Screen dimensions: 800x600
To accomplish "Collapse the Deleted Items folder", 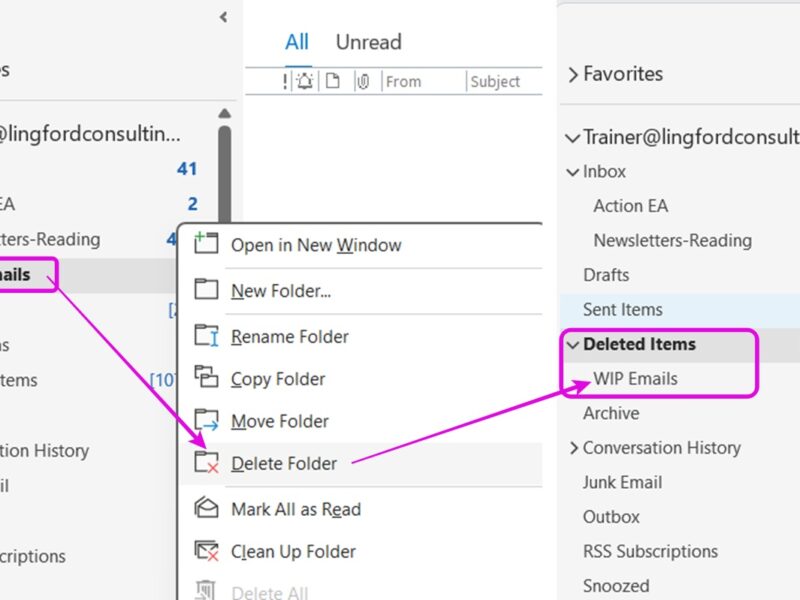I will point(573,344).
